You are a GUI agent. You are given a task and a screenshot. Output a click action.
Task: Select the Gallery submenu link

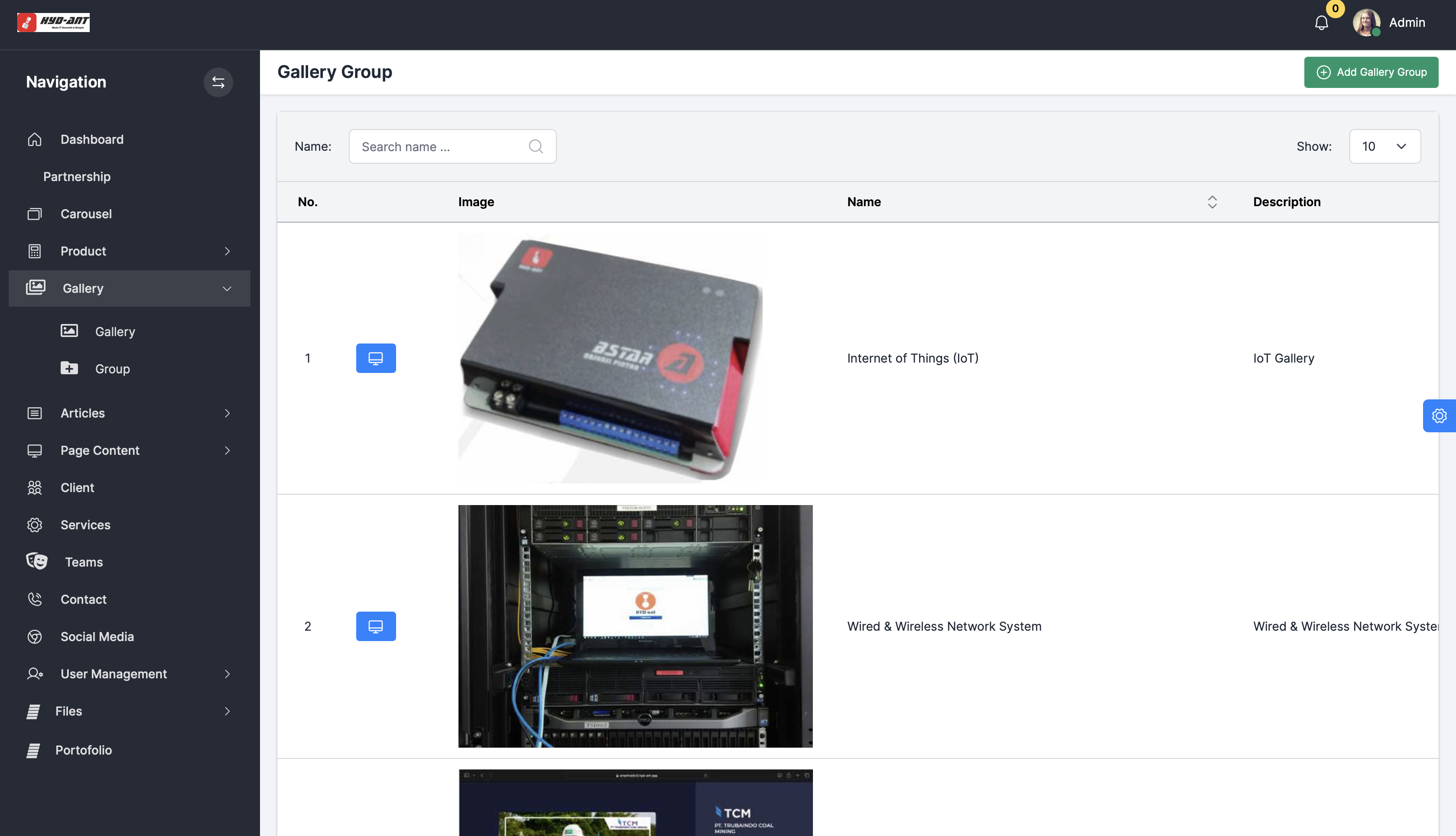tap(115, 332)
